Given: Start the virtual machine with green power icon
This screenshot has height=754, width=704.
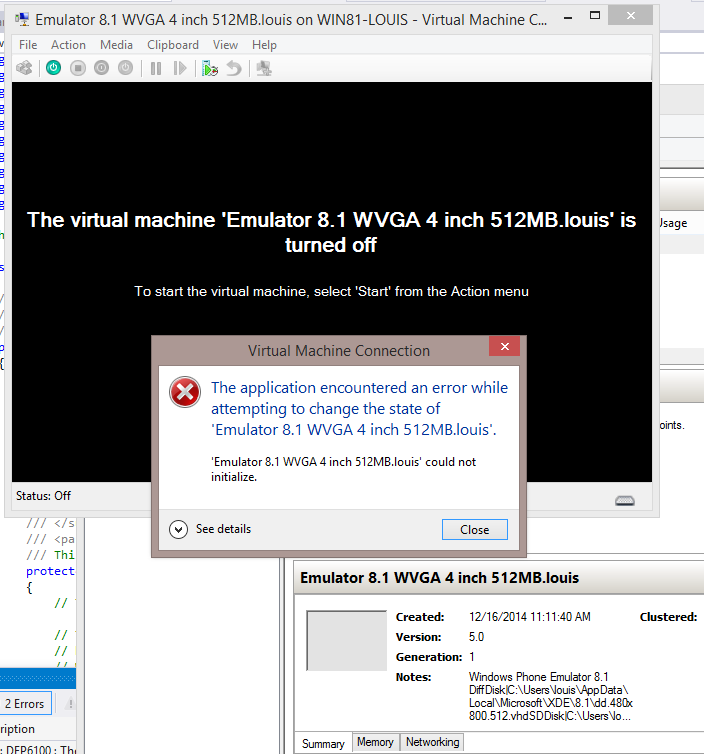Looking at the screenshot, I should (53, 68).
